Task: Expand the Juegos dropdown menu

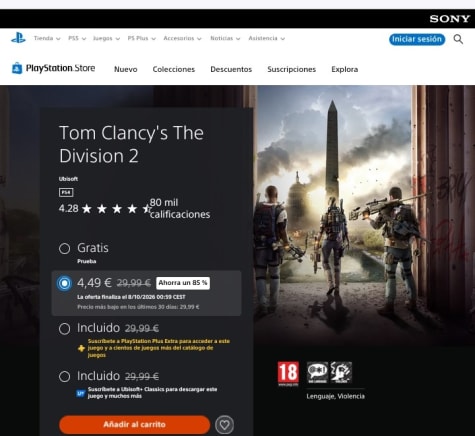Action: 106,38
